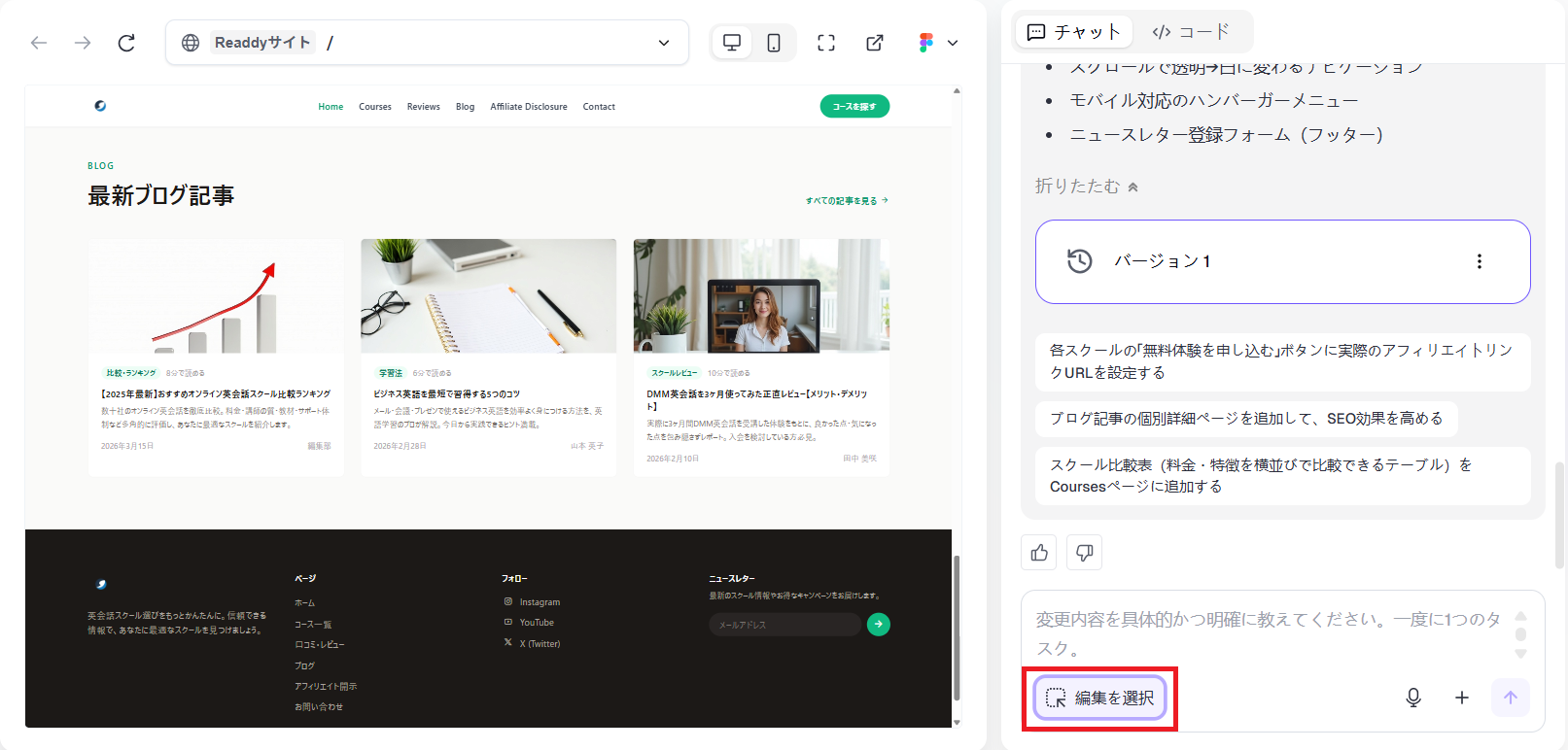This screenshot has height=750, width=1568.
Task: Switch to desktop preview mode
Action: [x=732, y=43]
